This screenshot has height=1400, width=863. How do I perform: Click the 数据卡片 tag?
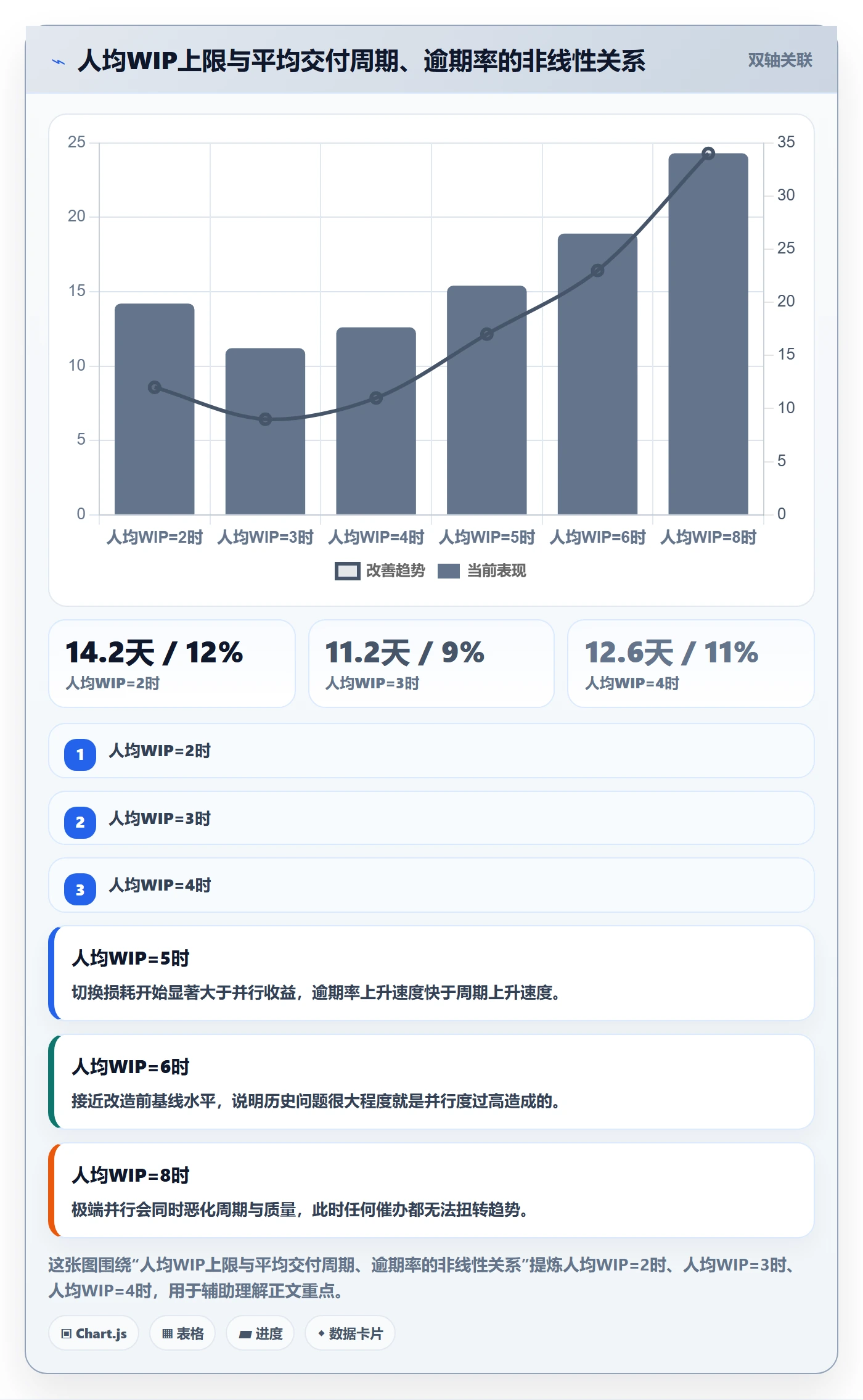click(350, 1333)
